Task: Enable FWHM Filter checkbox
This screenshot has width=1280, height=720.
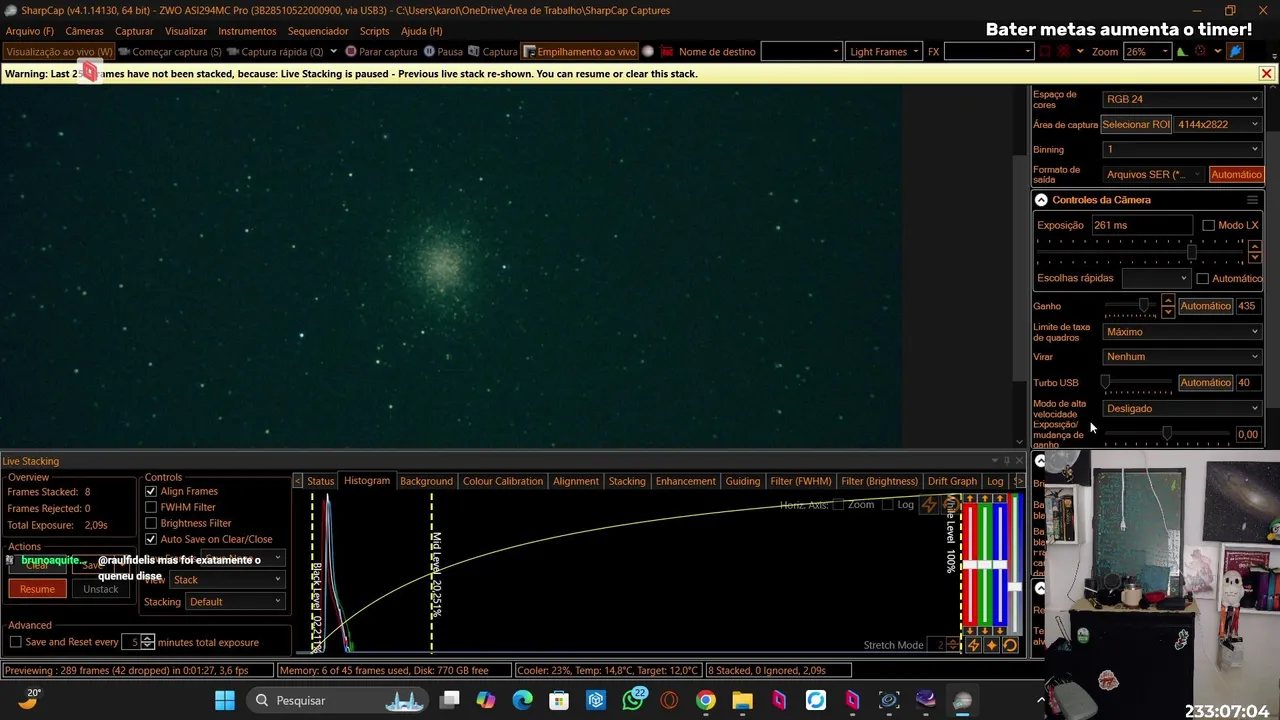Action: coord(151,507)
